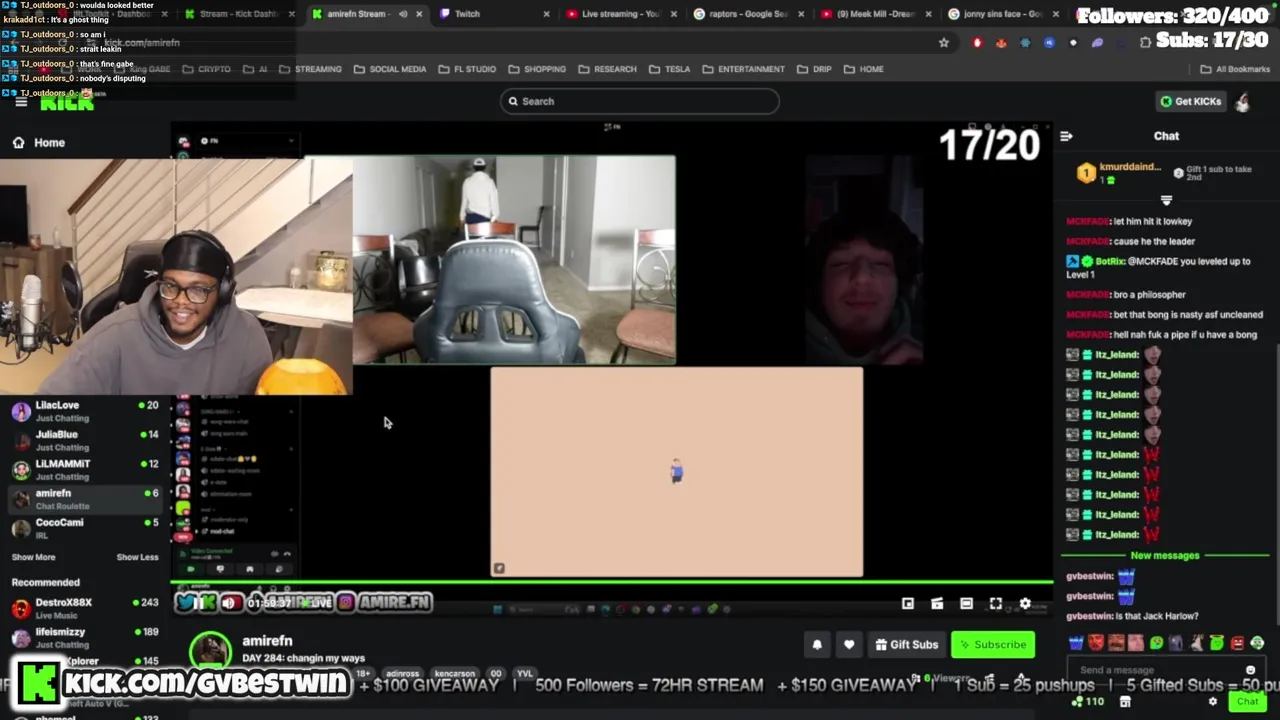This screenshot has height=720, width=1280.
Task: Open the LilacLove channel in sidebar
Action: [x=85, y=411]
